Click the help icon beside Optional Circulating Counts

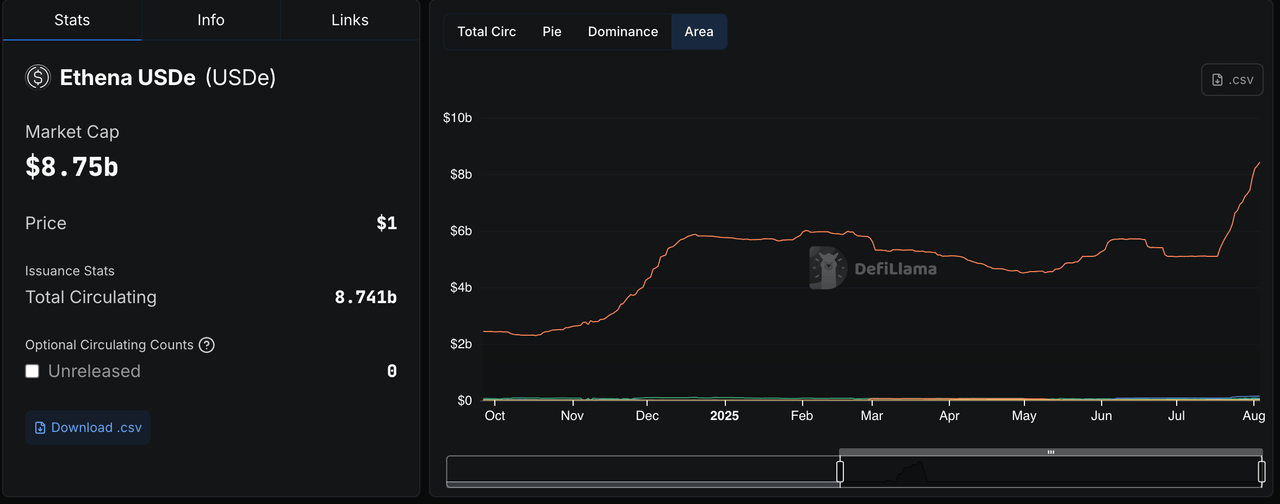(207, 345)
